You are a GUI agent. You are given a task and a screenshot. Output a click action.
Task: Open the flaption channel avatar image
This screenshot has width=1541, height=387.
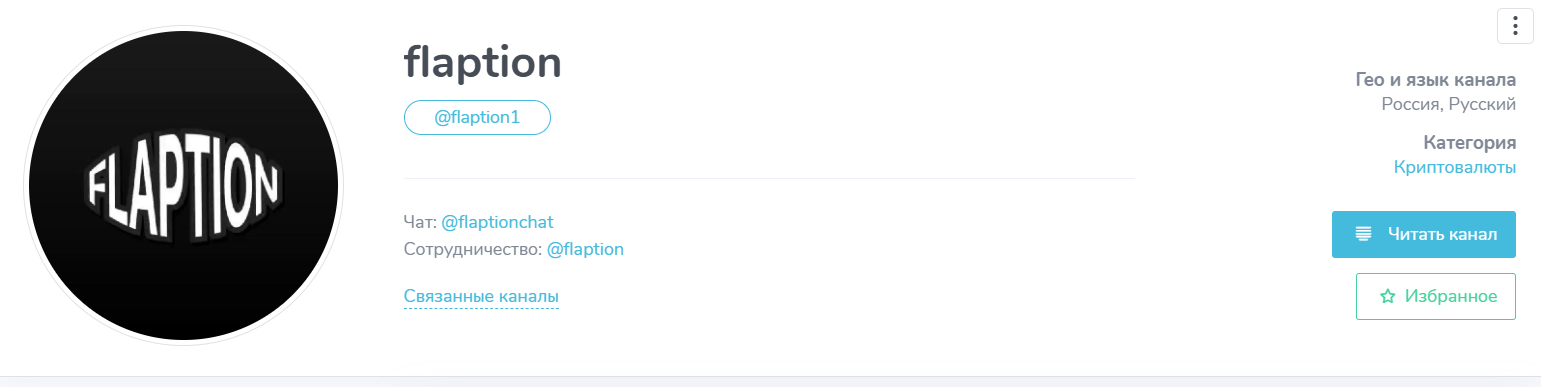(x=183, y=185)
